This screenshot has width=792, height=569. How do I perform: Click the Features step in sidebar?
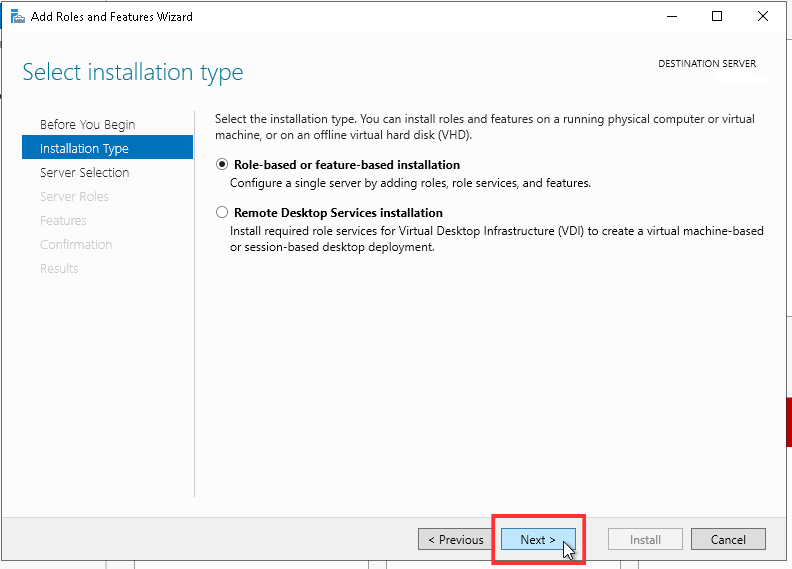pyautogui.click(x=63, y=221)
